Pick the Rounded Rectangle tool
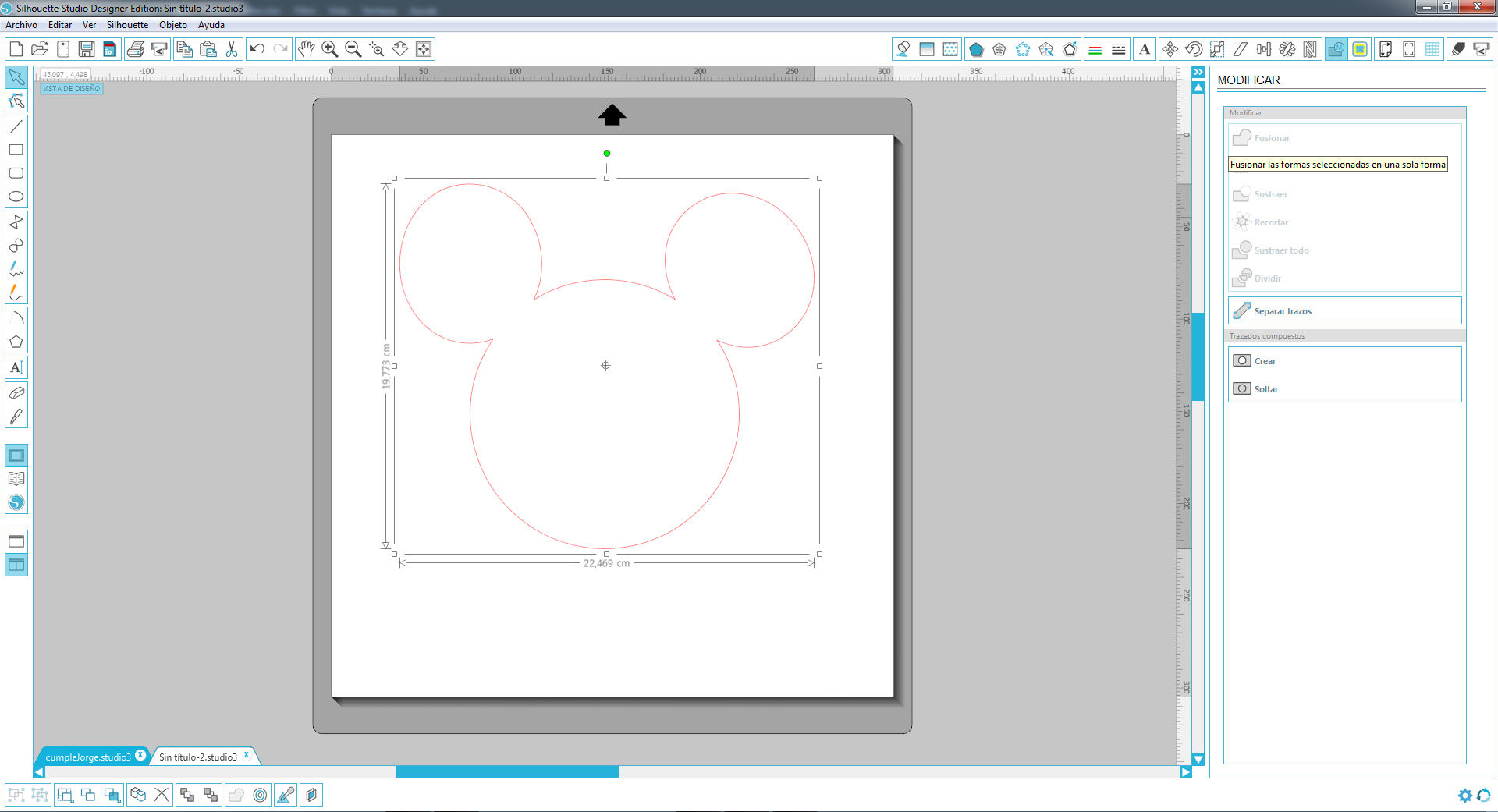 (16, 173)
